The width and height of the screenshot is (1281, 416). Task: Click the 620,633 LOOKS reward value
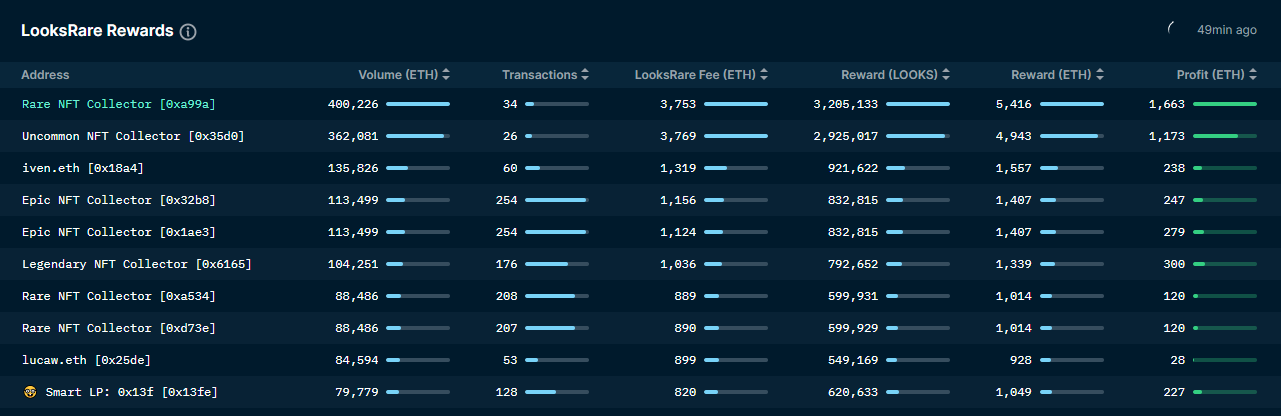click(x=853, y=392)
